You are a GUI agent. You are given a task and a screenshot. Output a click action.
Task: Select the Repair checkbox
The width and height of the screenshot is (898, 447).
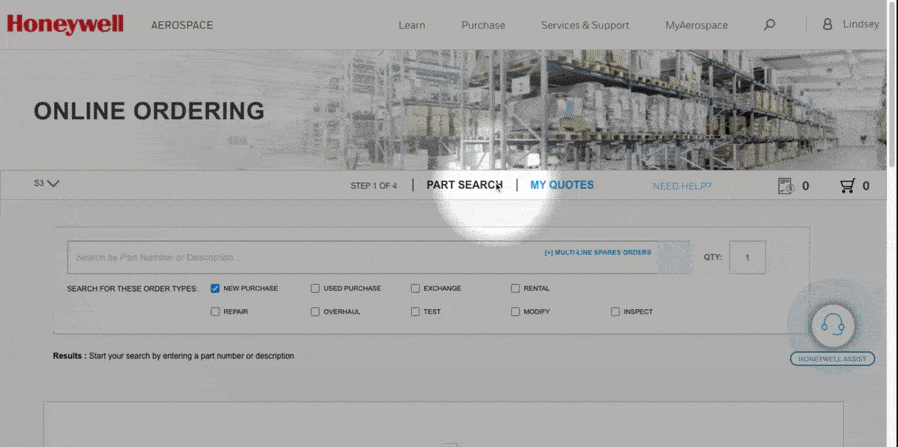(x=215, y=312)
